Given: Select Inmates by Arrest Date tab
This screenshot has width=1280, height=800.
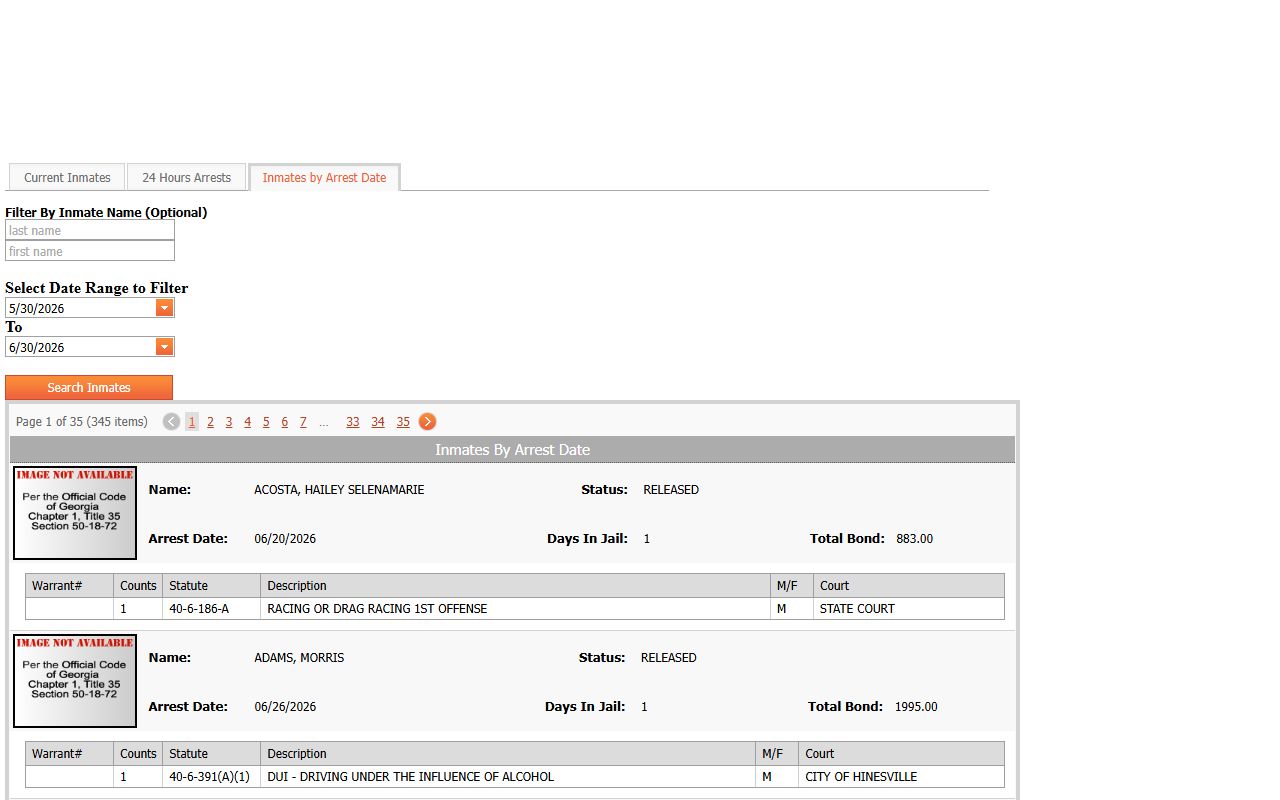Looking at the screenshot, I should pos(324,177).
